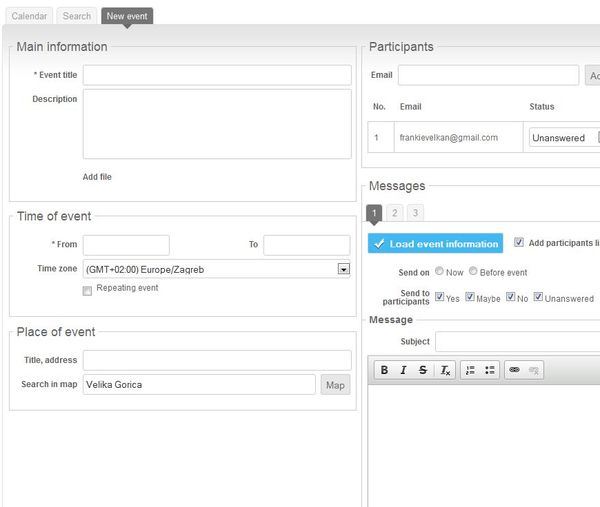
Task: Switch to the Calendar tab
Action: [29, 16]
